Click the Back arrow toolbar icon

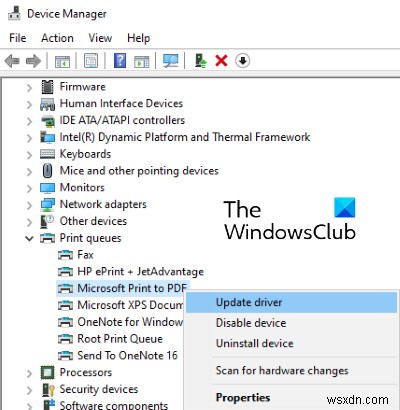pos(13,61)
